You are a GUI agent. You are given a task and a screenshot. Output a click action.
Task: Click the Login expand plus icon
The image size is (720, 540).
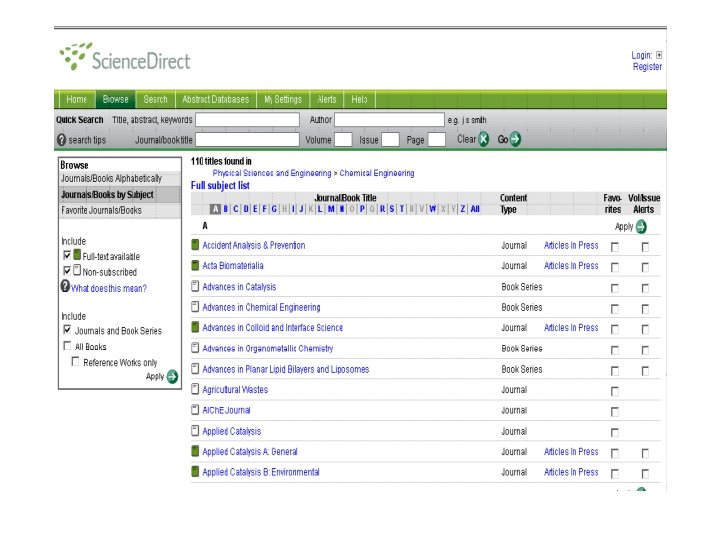(659, 55)
